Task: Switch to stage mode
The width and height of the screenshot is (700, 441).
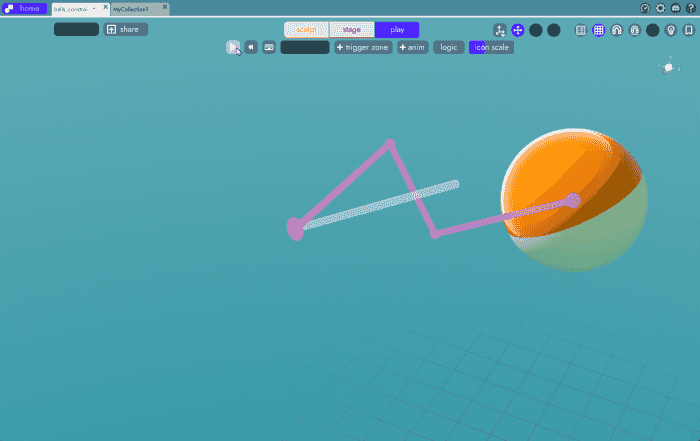Action: 352,30
